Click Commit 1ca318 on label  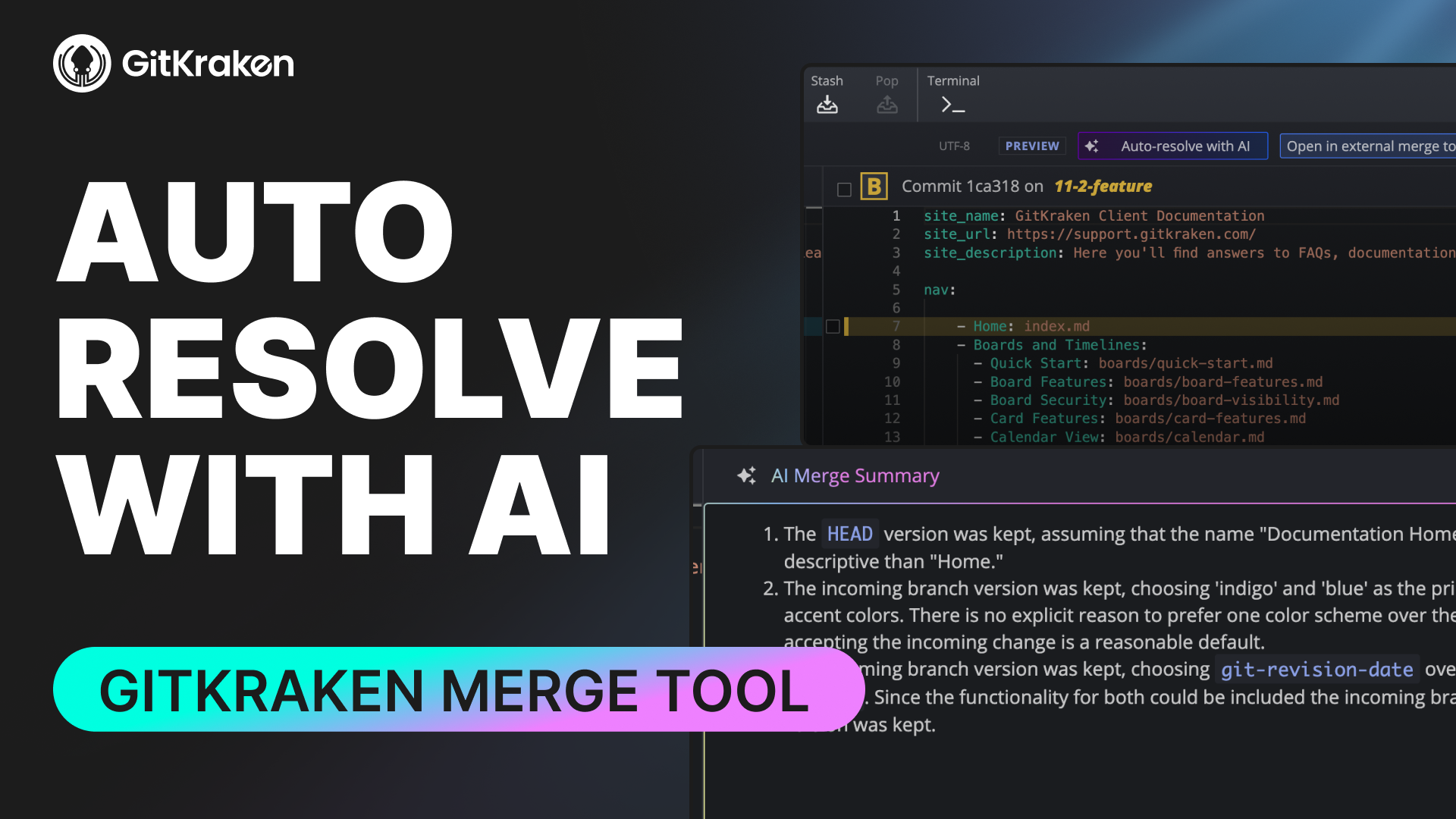coord(972,187)
